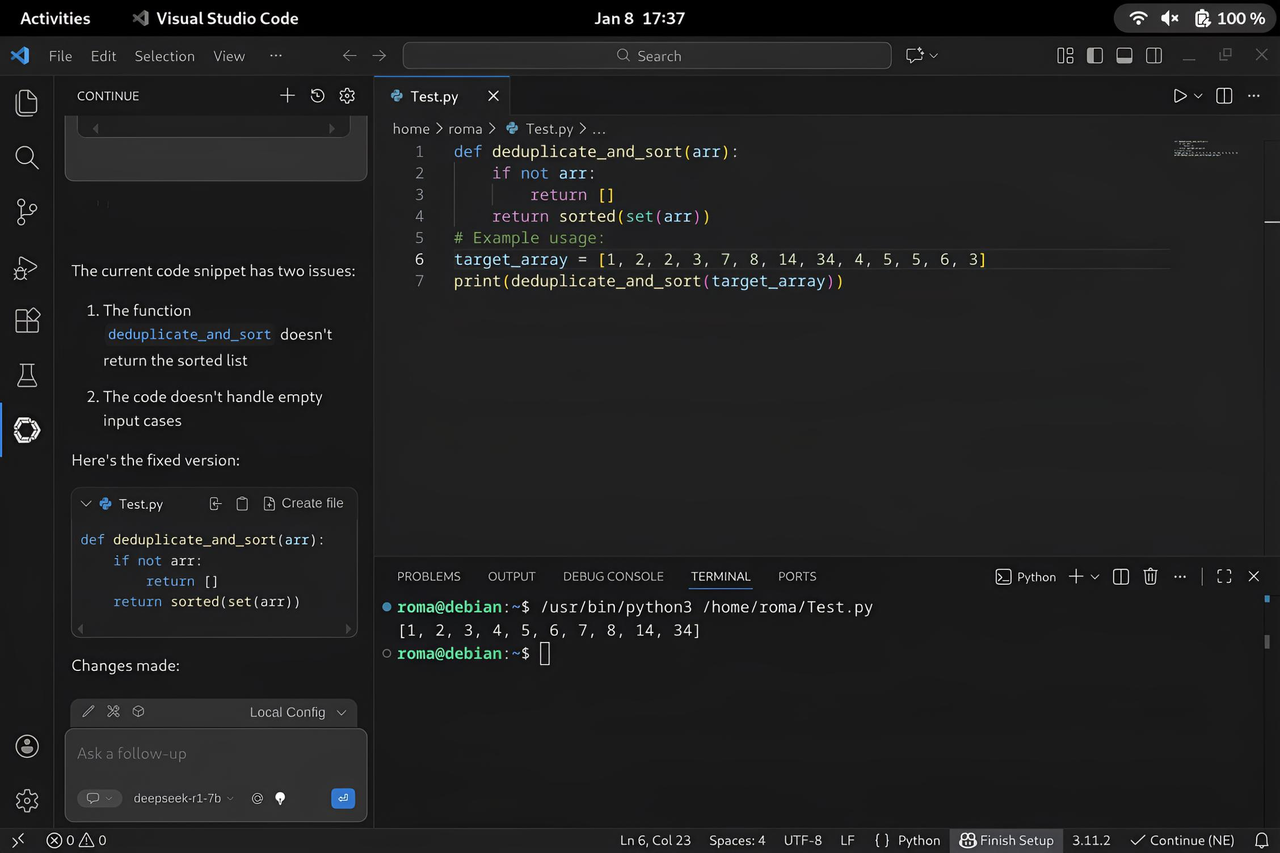Kill terminal with trash icon
Screen dimensions: 1280x853
coord(1151,576)
